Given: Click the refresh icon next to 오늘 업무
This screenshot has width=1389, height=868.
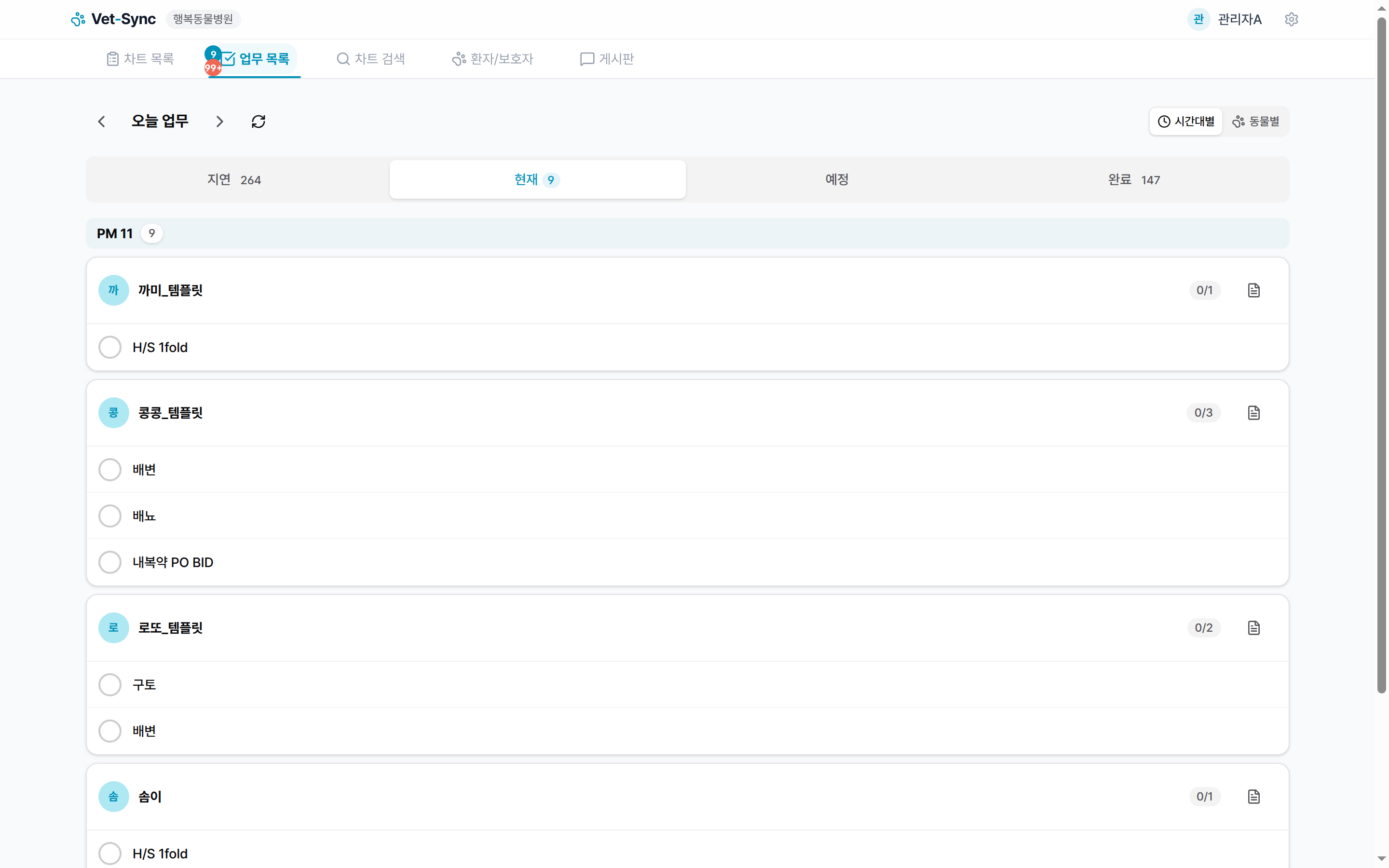Looking at the screenshot, I should click(x=259, y=122).
